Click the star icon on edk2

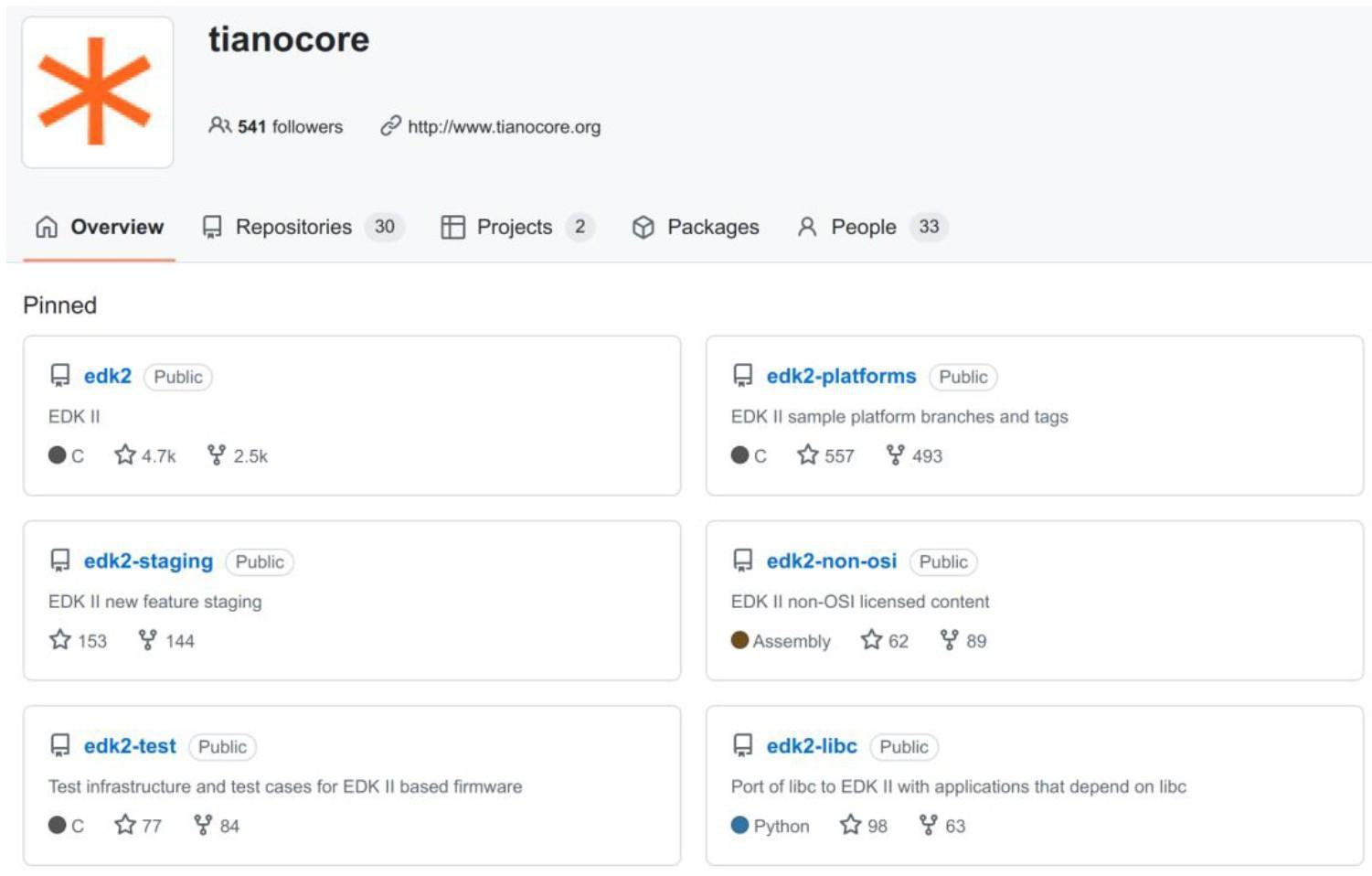click(x=125, y=454)
